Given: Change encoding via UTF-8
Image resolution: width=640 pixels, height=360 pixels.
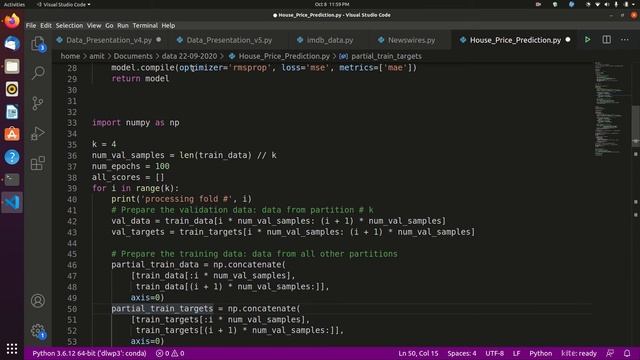Looking at the screenshot, I should [494, 353].
